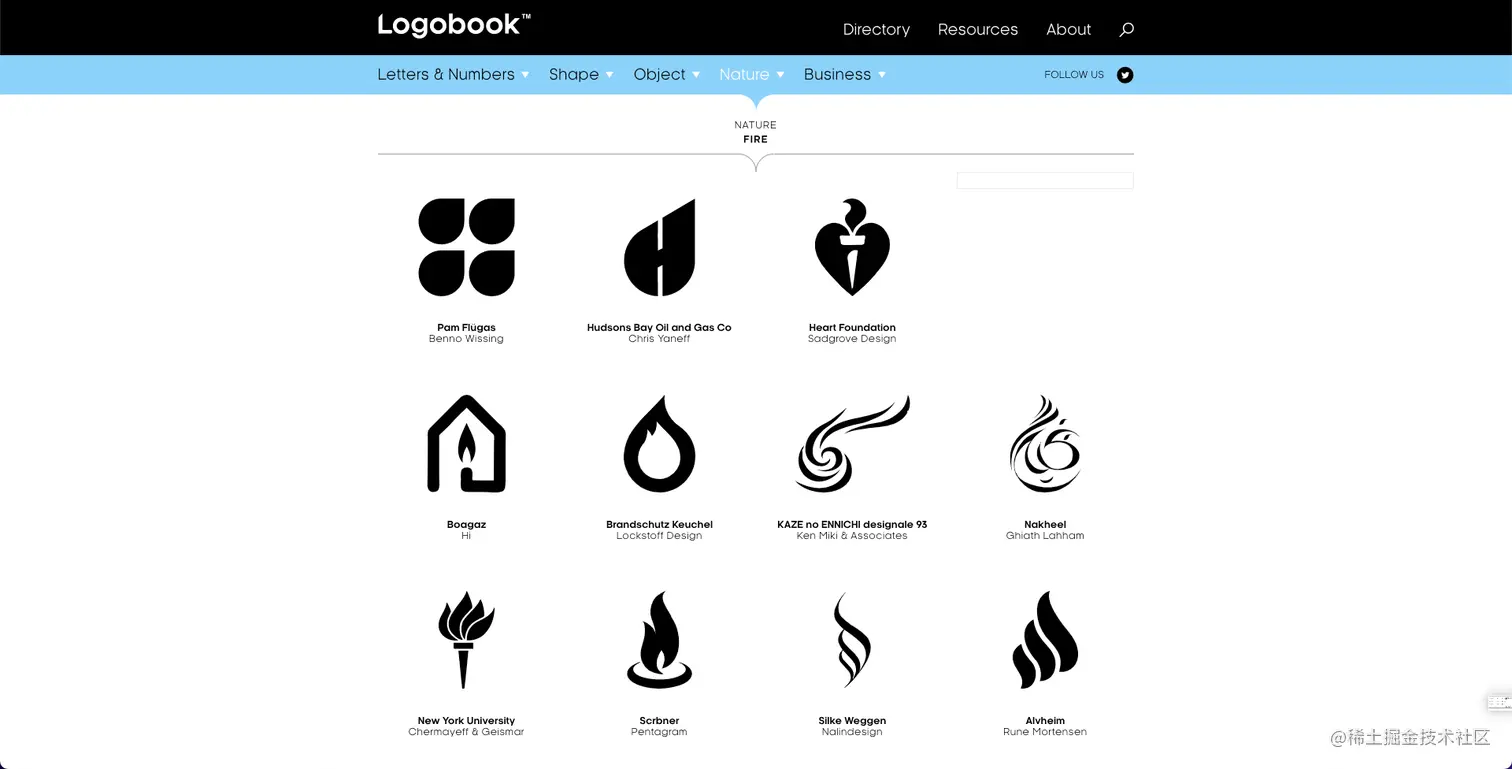This screenshot has height=769, width=1512.
Task: Expand the Object category dropdown
Action: pyautogui.click(x=667, y=75)
